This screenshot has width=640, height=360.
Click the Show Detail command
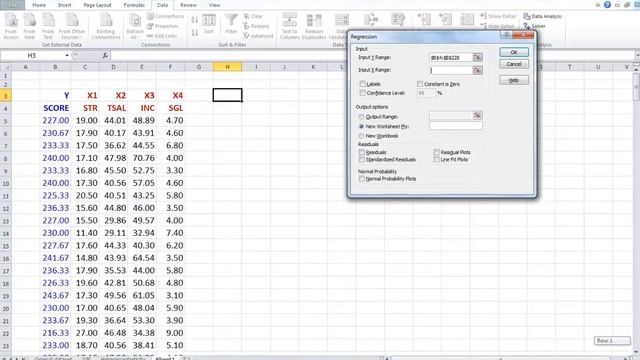click(498, 16)
